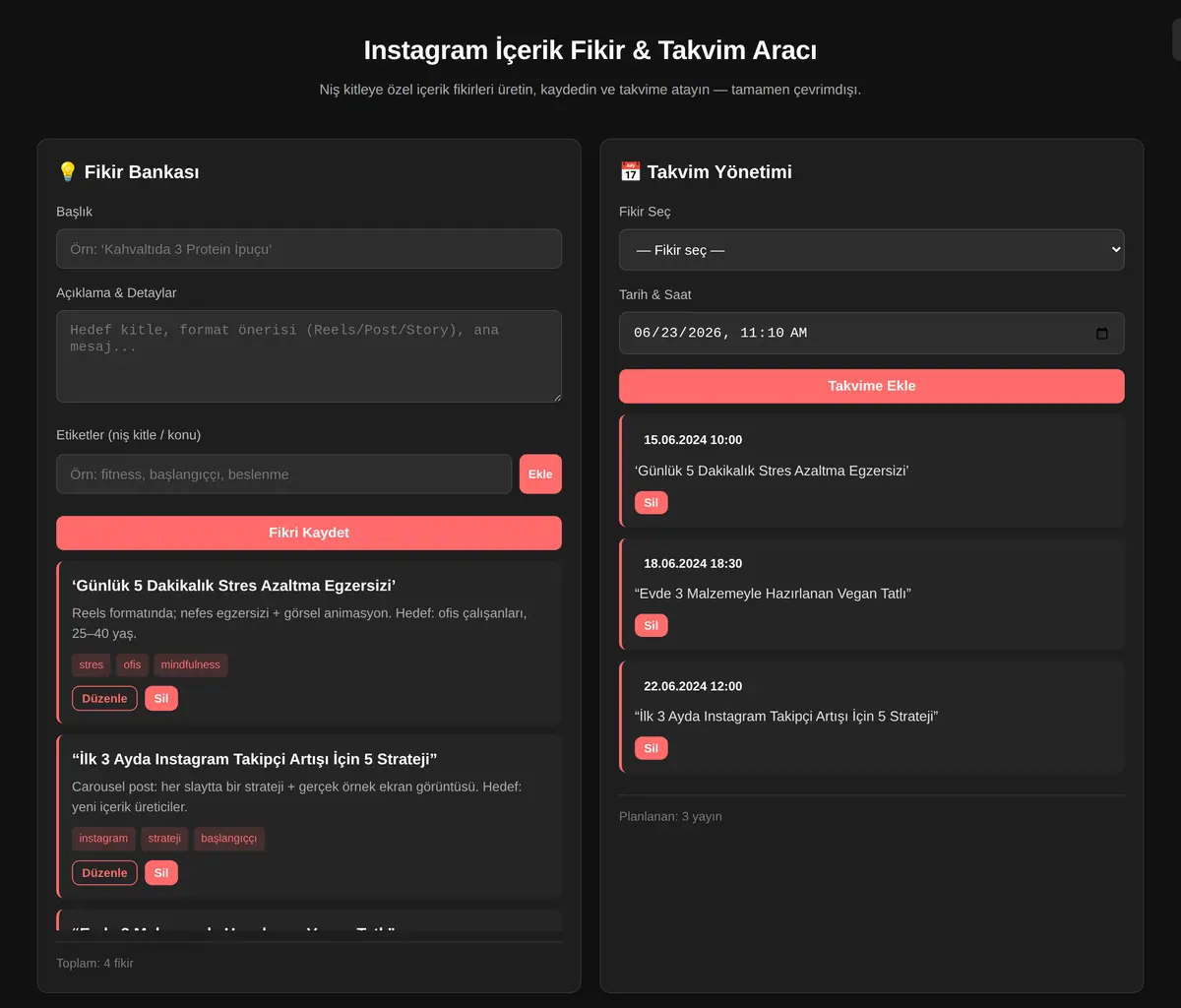The width and height of the screenshot is (1181, 1008).
Task: Edit the 'İlk 3 Ayda Instagram' idea
Action: click(104, 873)
